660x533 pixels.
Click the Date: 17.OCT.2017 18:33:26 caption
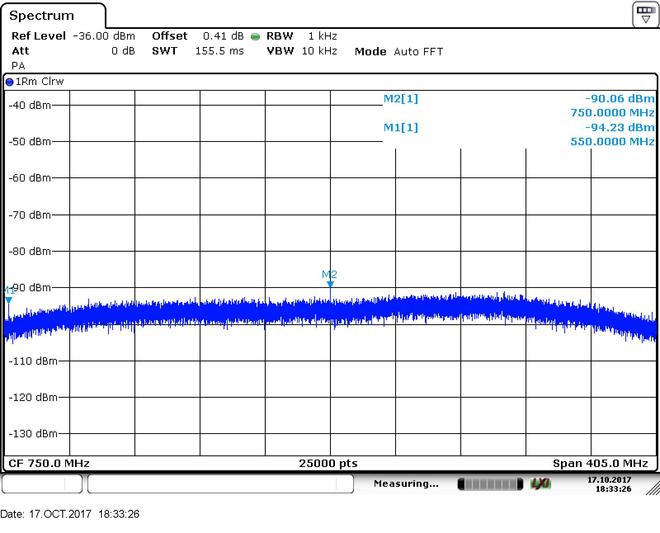coord(70,514)
